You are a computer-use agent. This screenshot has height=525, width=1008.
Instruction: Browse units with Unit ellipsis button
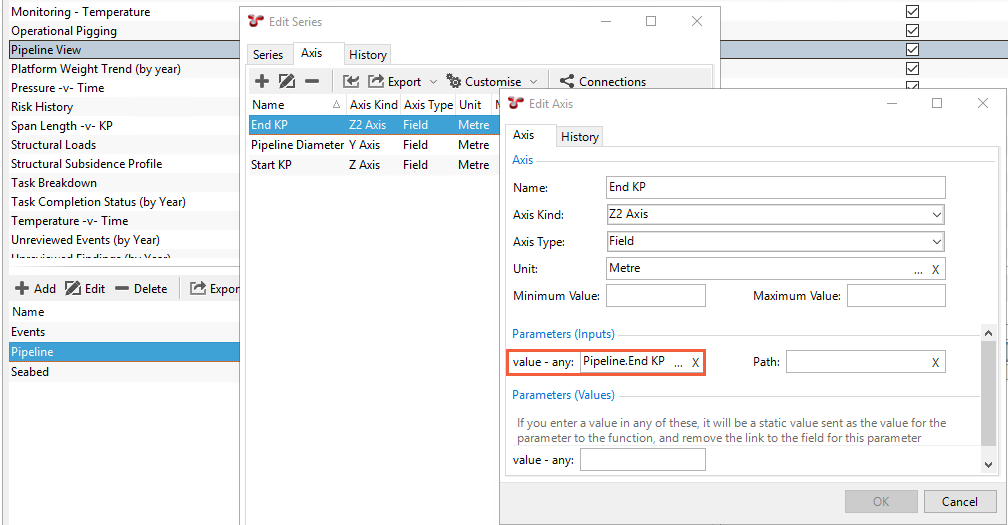pyautogui.click(x=918, y=271)
